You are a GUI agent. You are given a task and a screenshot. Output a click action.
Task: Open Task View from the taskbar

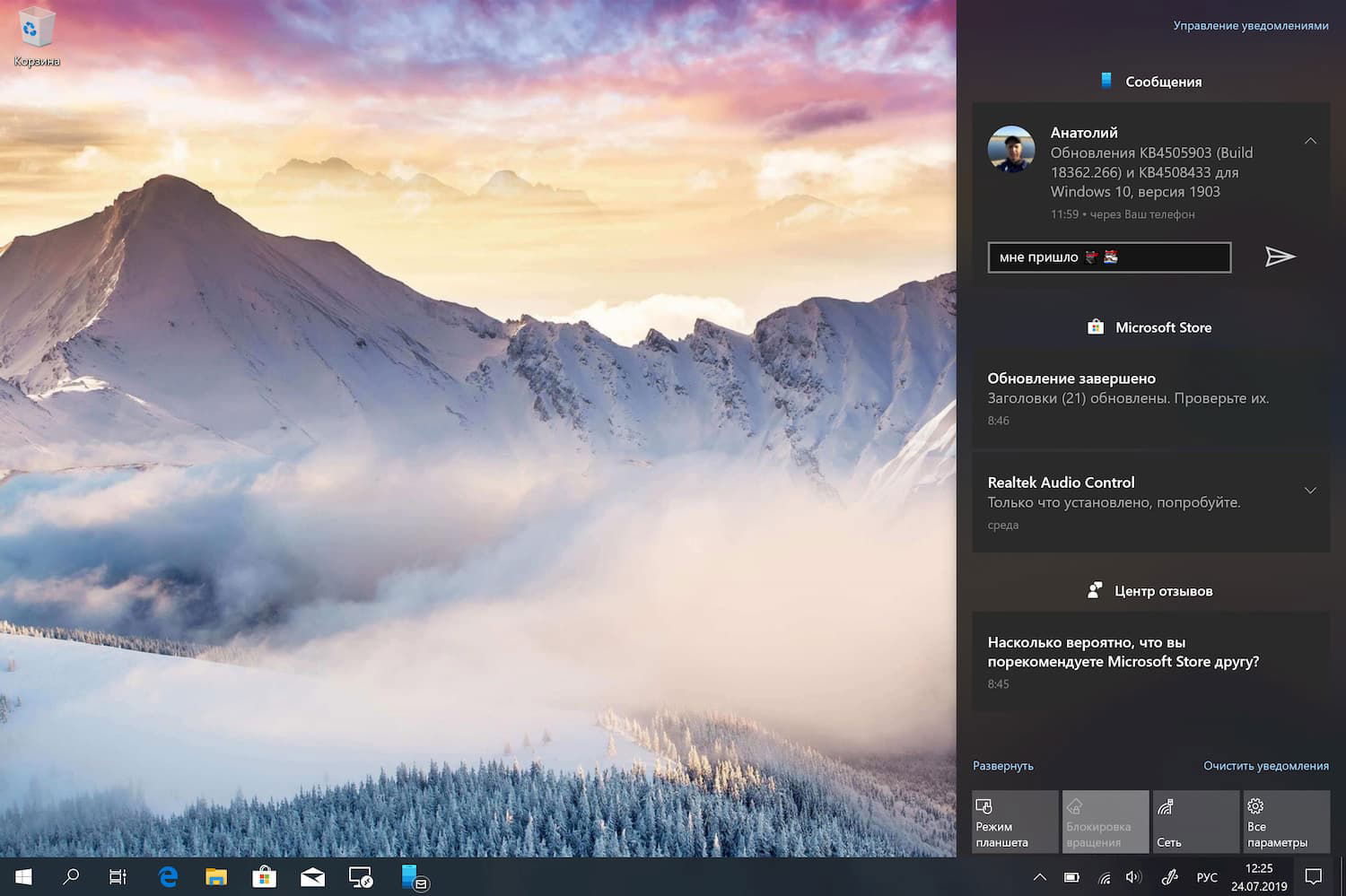point(118,877)
